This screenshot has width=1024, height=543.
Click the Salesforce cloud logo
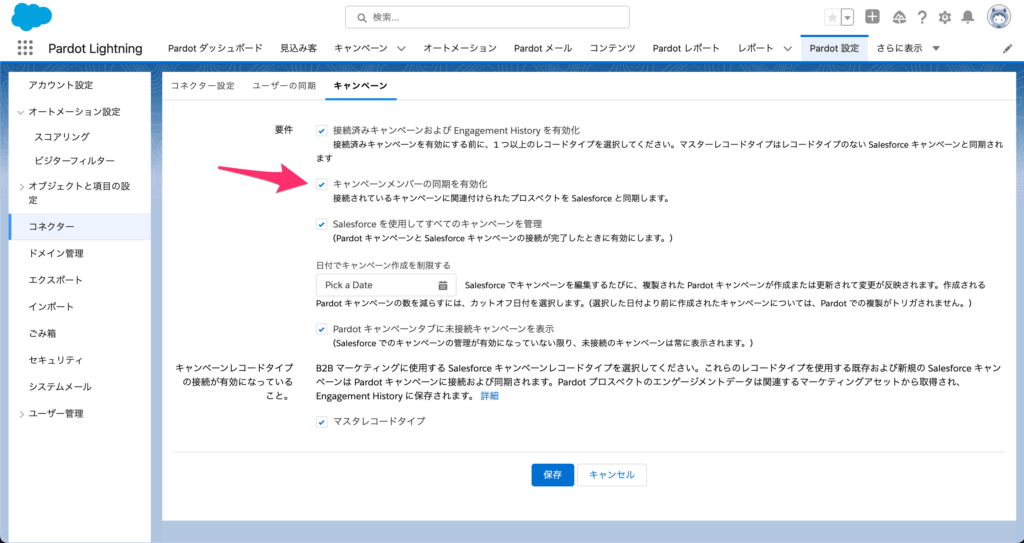click(x=31, y=18)
